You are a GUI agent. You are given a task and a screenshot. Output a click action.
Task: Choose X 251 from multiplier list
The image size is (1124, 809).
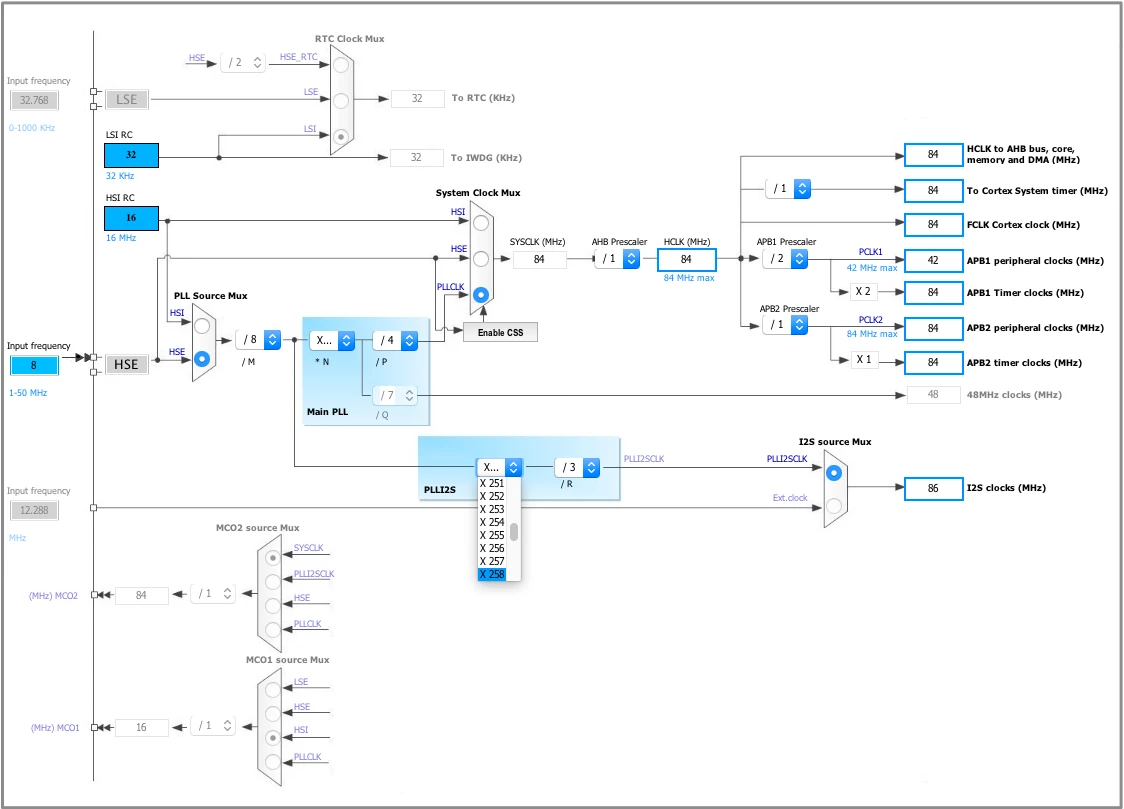click(492, 483)
